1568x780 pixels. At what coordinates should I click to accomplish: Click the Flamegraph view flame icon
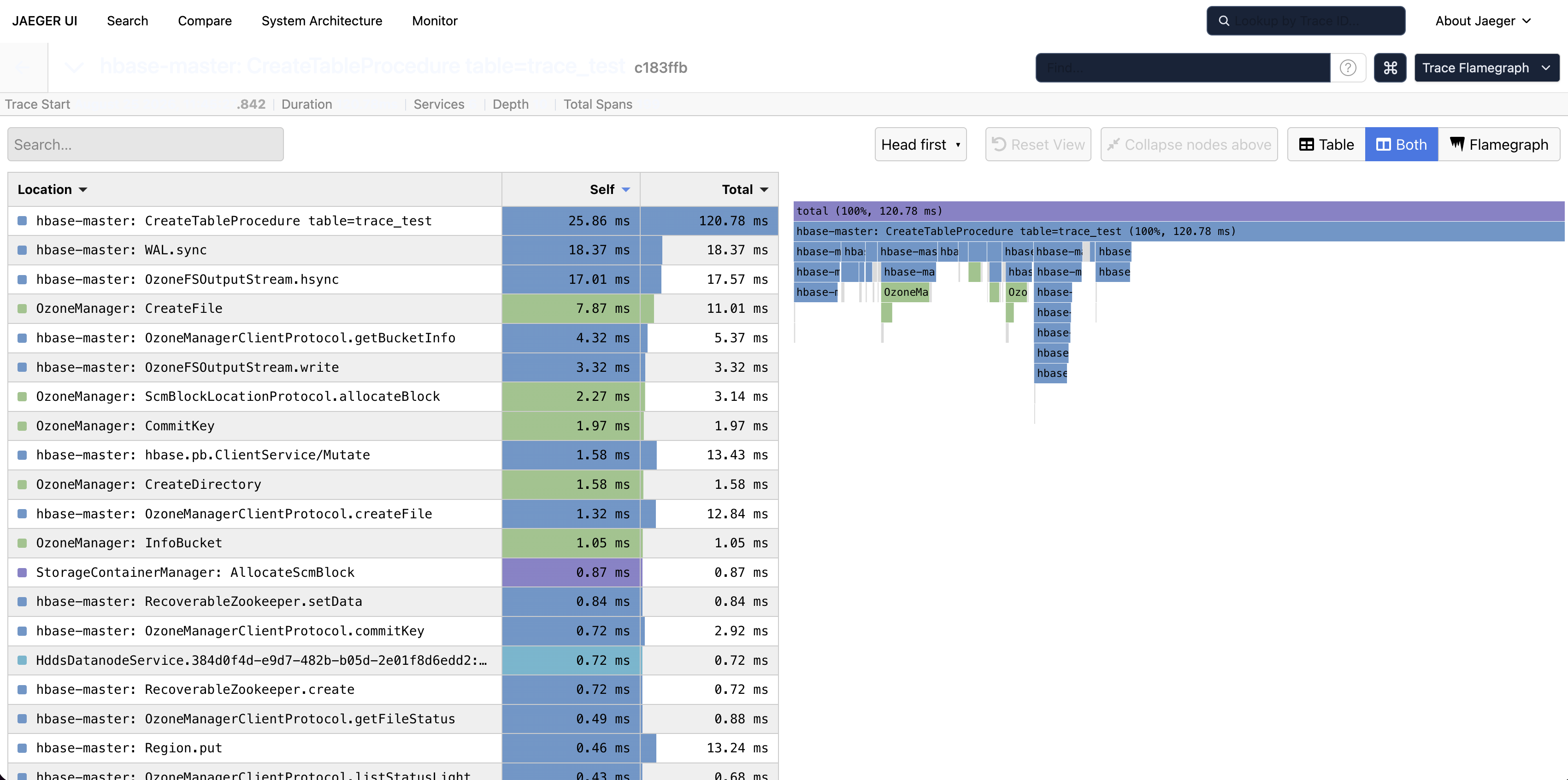point(1457,144)
